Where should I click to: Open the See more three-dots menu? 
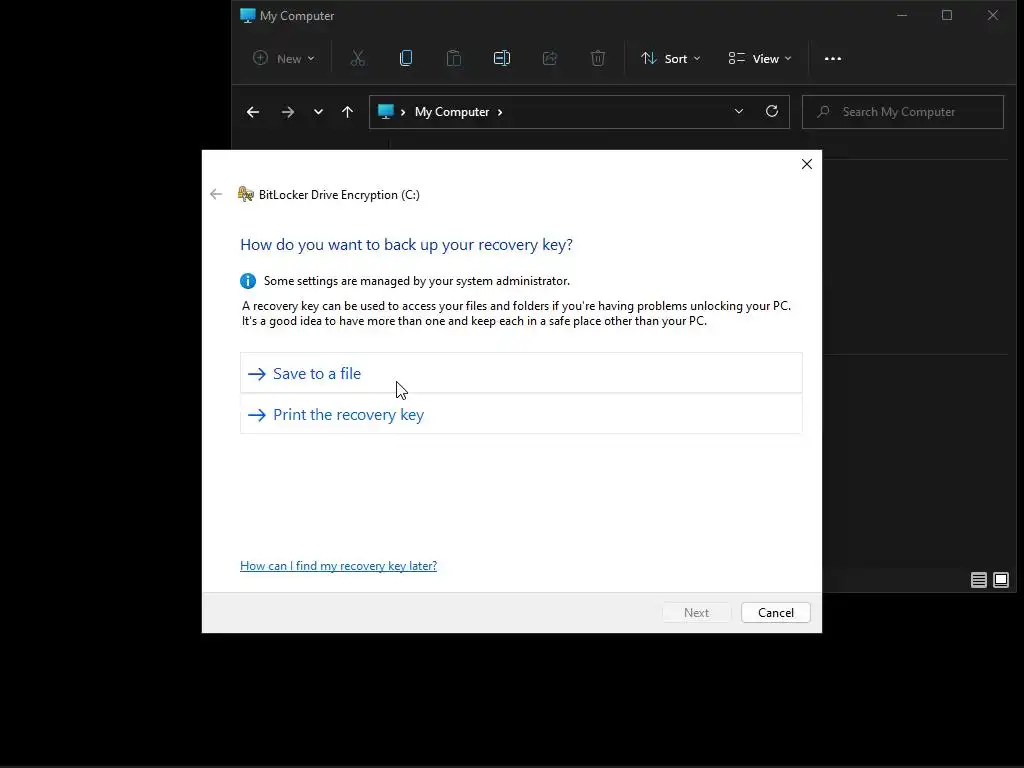click(x=833, y=59)
